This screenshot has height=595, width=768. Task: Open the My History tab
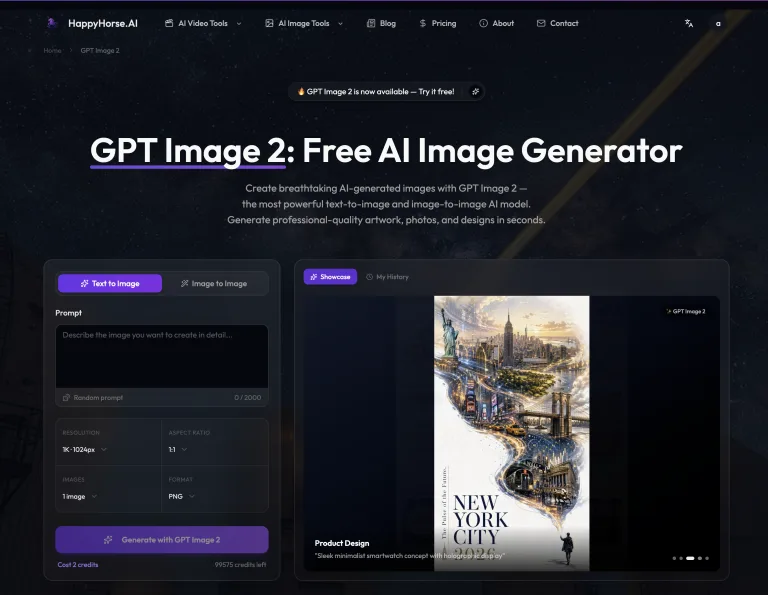[x=387, y=276]
